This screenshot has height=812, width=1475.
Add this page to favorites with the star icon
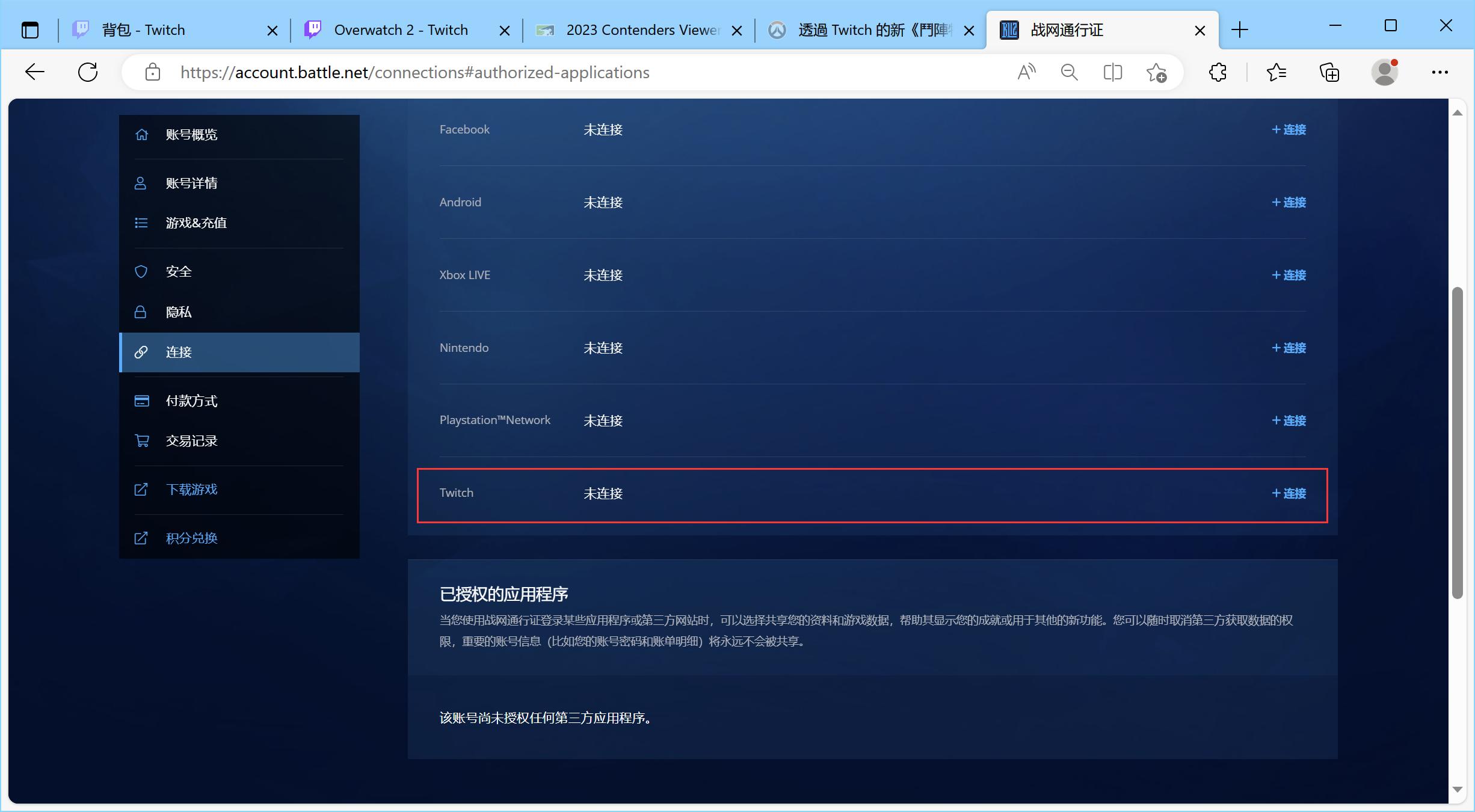pos(1156,72)
